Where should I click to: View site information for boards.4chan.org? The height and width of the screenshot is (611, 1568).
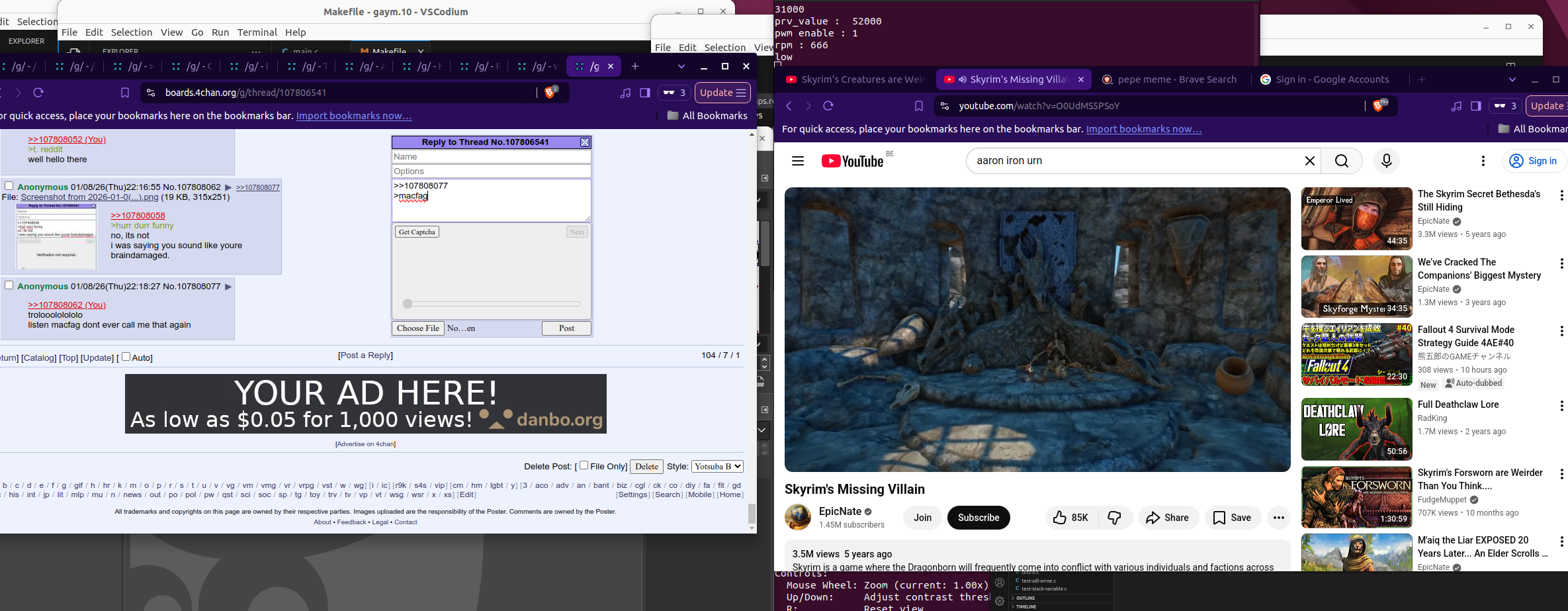(151, 93)
